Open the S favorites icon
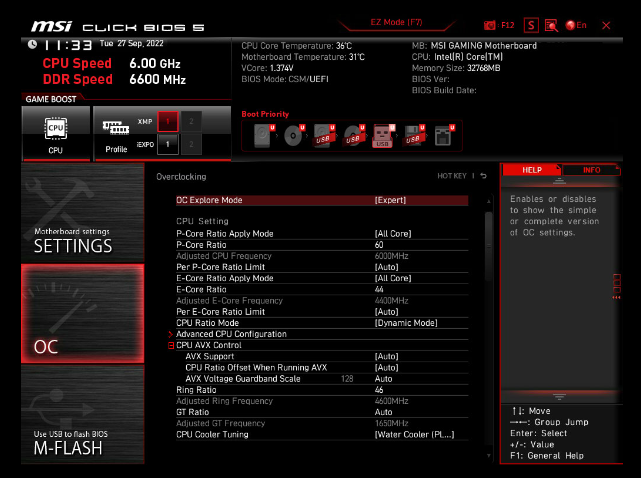This screenshot has width=641, height=478. point(531,25)
